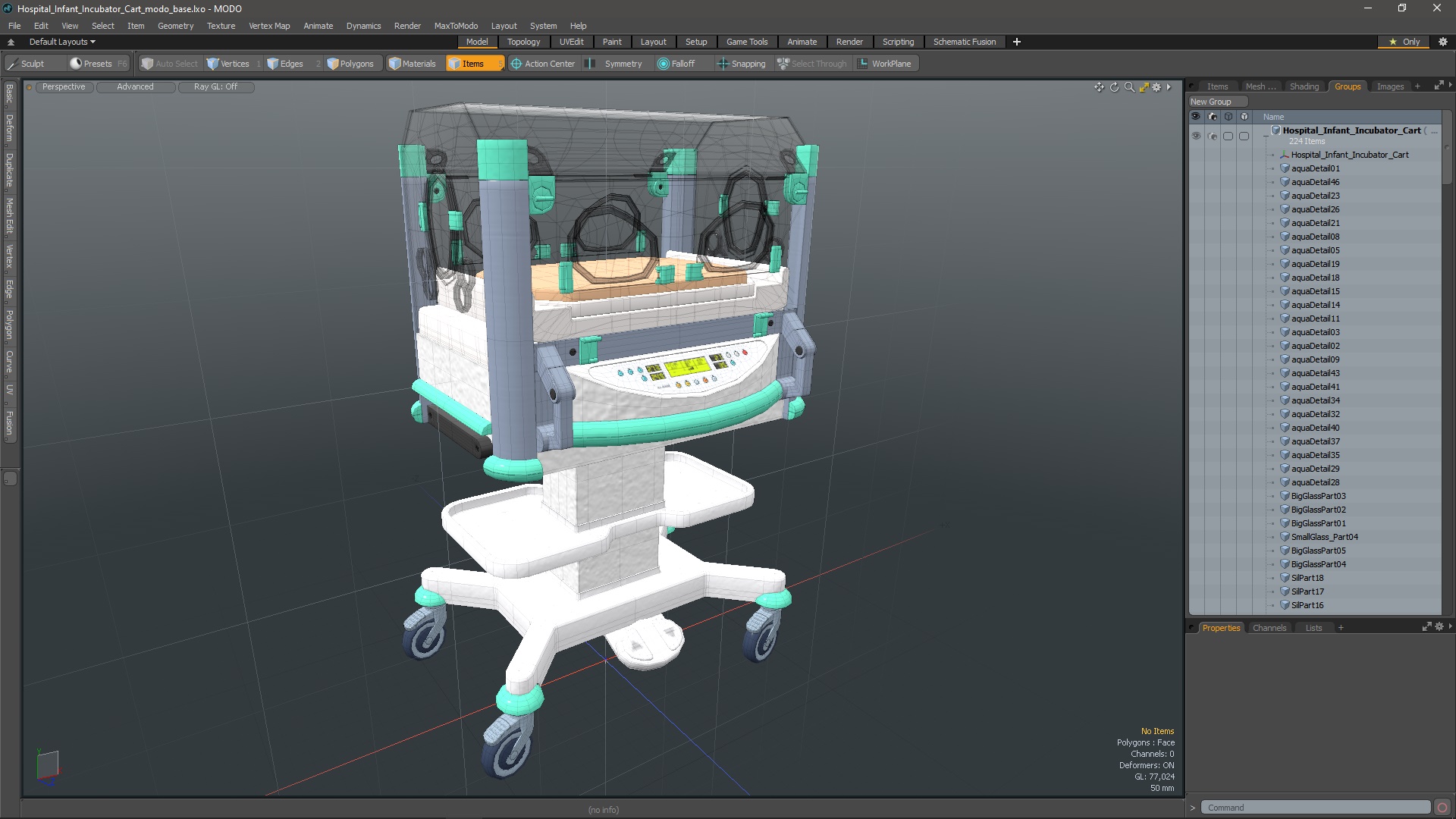
Task: Select the SilPart18 item
Action: pos(1307,578)
